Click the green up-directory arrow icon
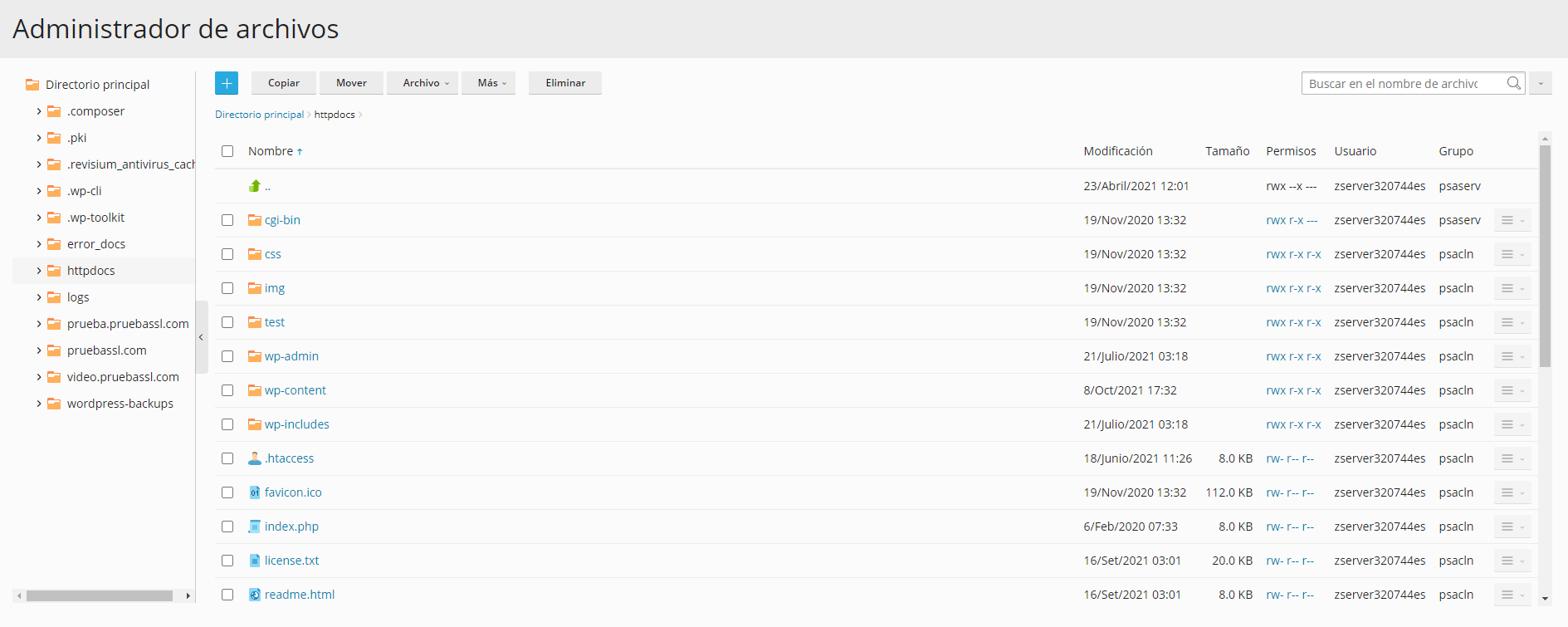Image resolution: width=1568 pixels, height=627 pixels. click(255, 186)
